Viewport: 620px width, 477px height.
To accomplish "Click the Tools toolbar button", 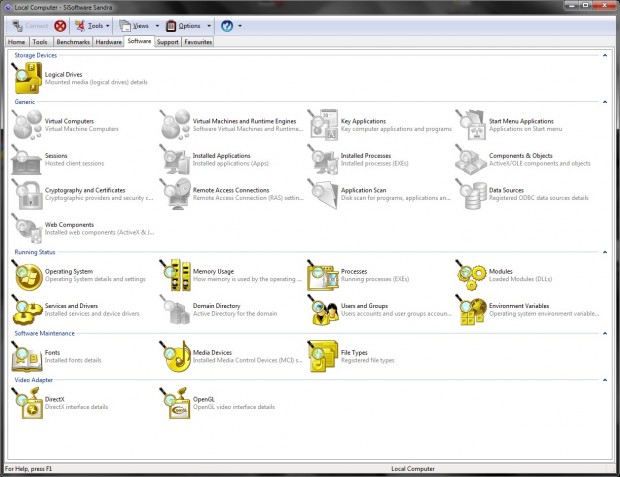I will point(90,26).
